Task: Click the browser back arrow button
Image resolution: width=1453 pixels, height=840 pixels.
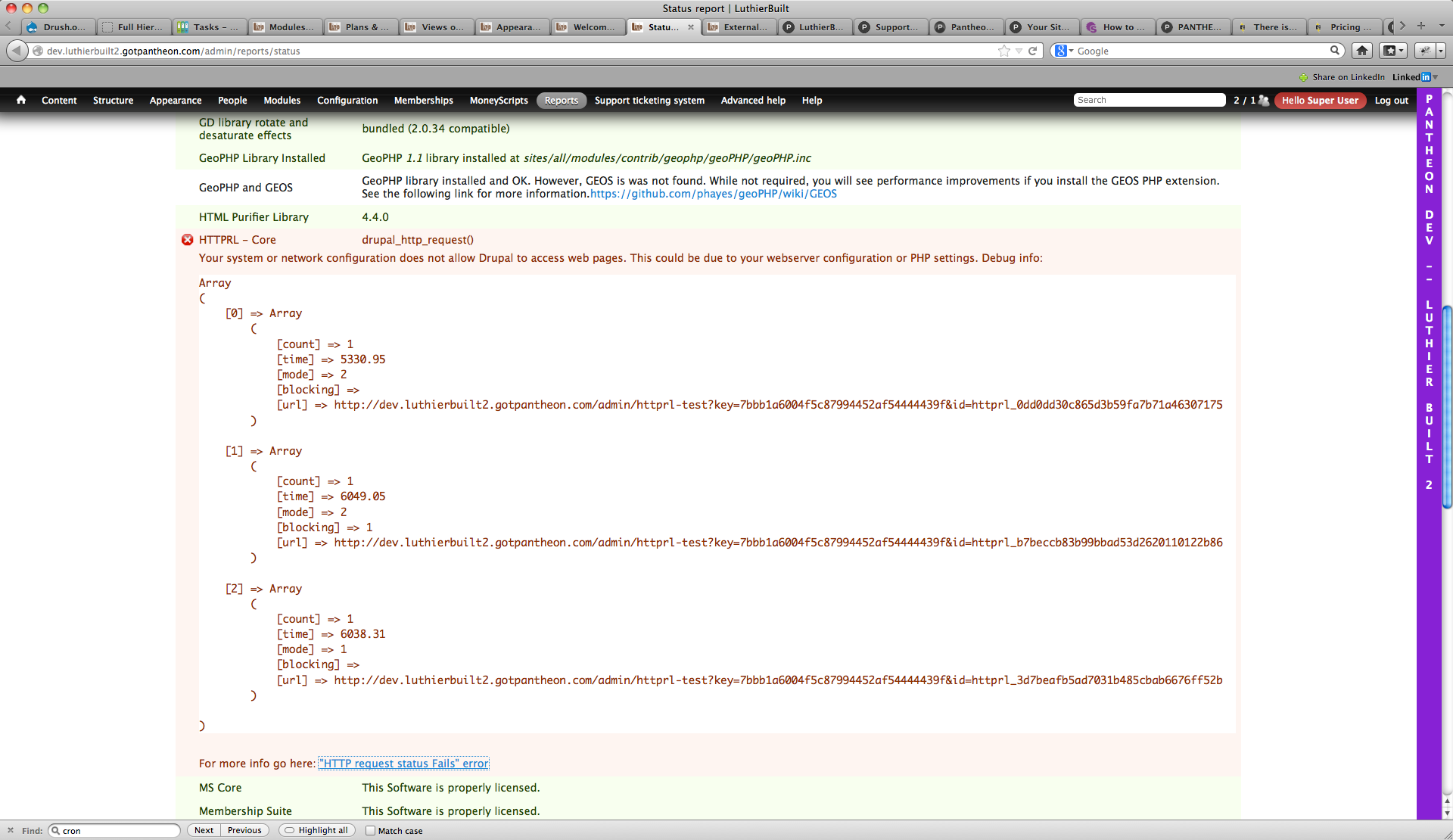Action: point(17,51)
